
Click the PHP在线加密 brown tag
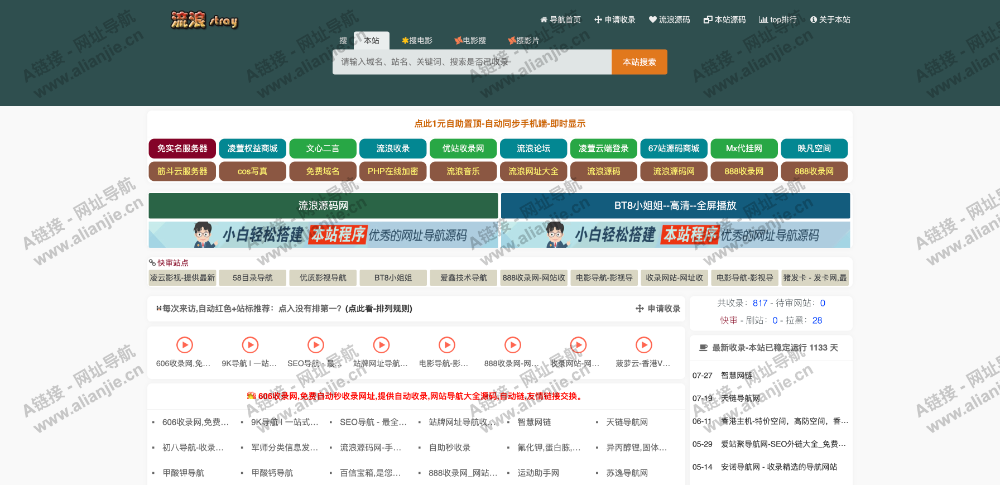pyautogui.click(x=393, y=172)
